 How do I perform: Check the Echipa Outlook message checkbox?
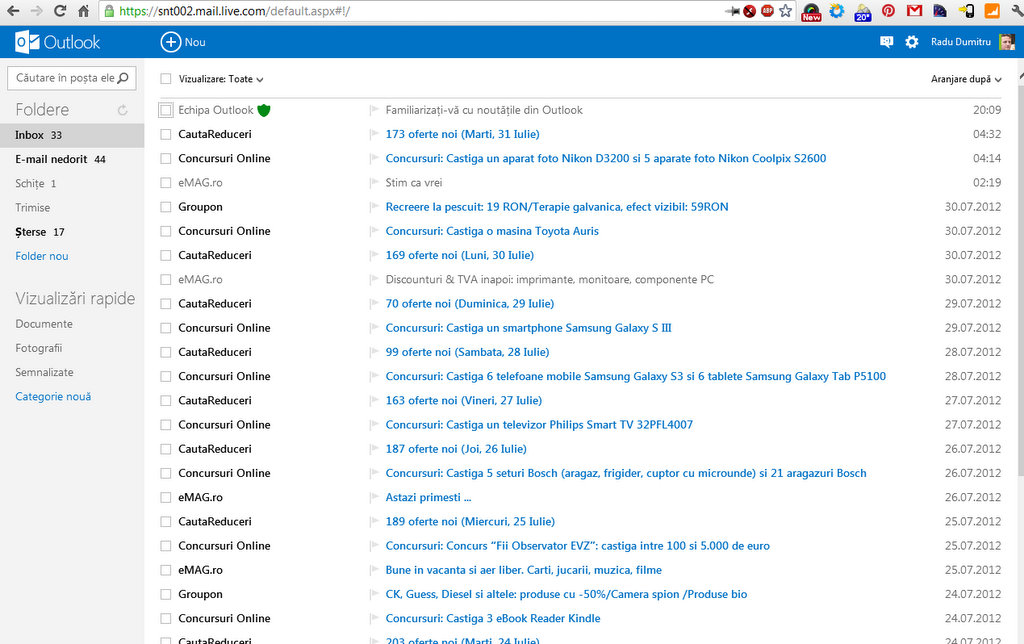coord(166,110)
